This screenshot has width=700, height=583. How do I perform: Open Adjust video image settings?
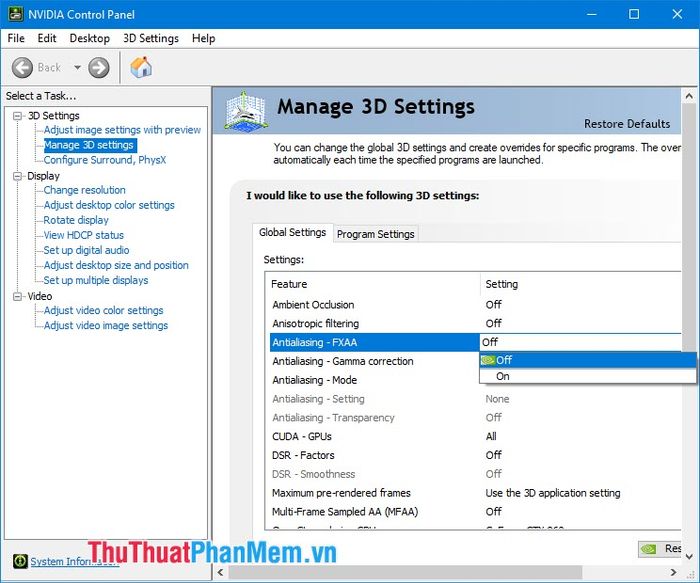[106, 325]
